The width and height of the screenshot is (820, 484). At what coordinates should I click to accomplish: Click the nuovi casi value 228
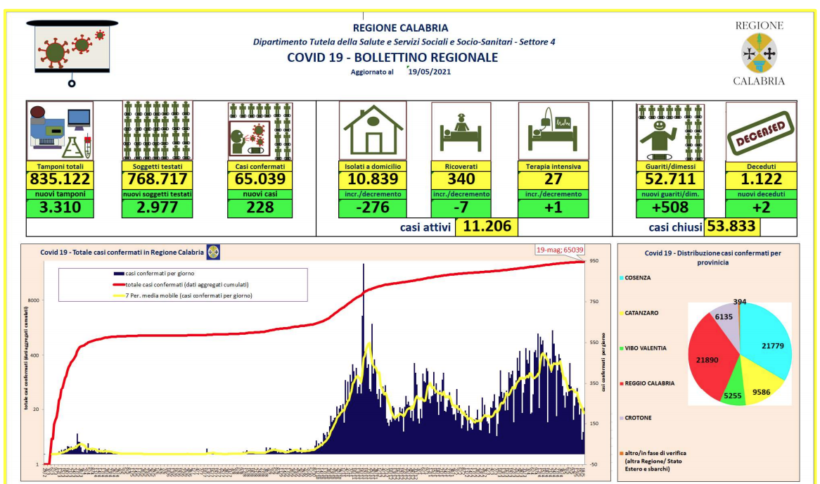point(259,208)
